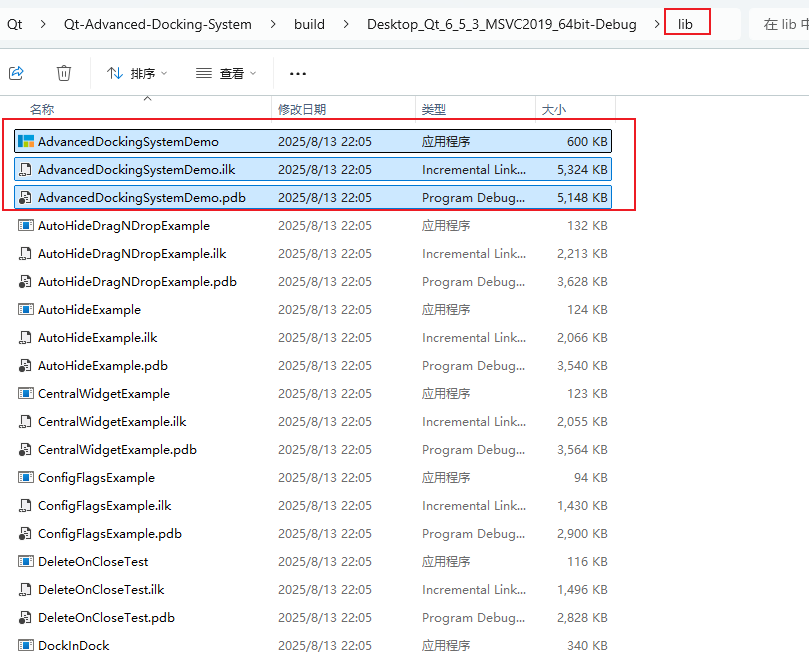This screenshot has width=809, height=662.
Task: Go to build folder breadcrumb
Action: [309, 24]
